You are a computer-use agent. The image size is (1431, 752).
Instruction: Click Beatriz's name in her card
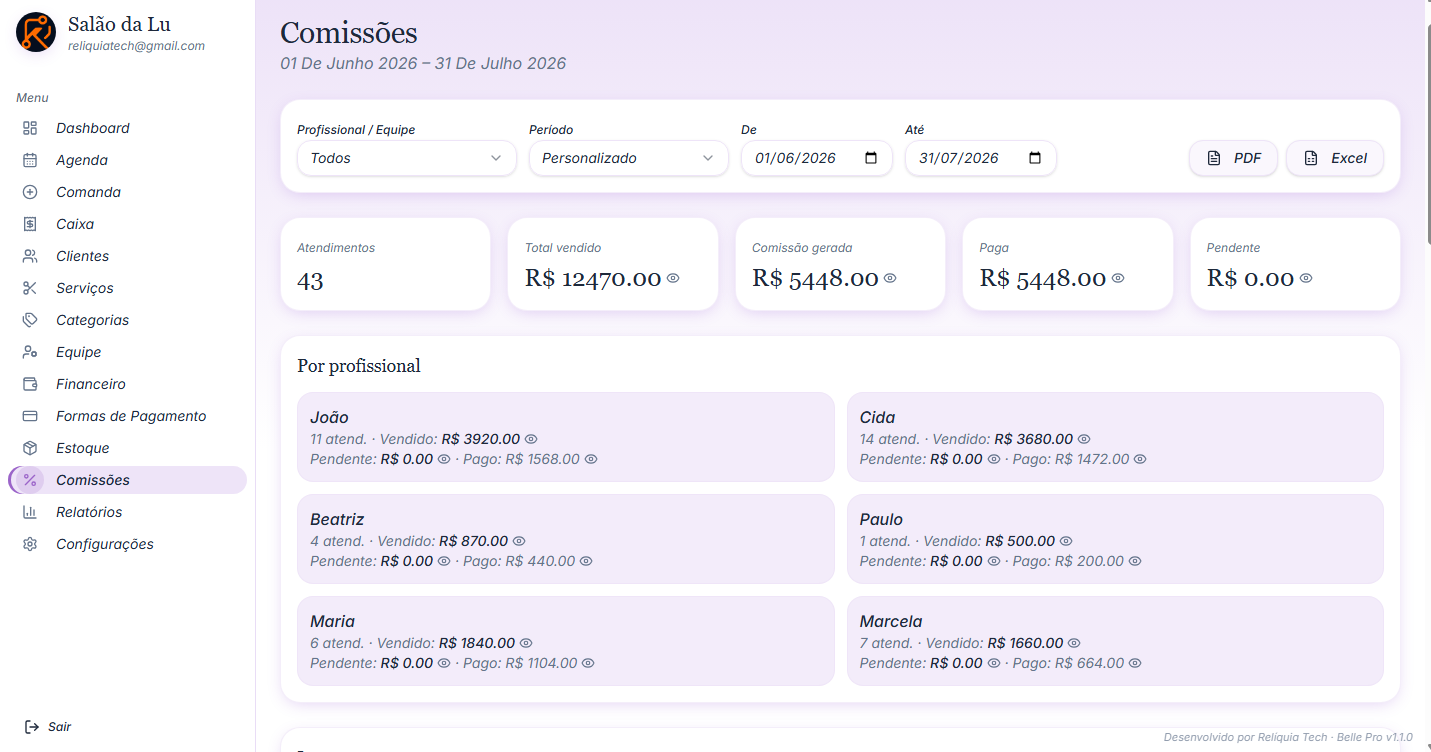tap(337, 519)
